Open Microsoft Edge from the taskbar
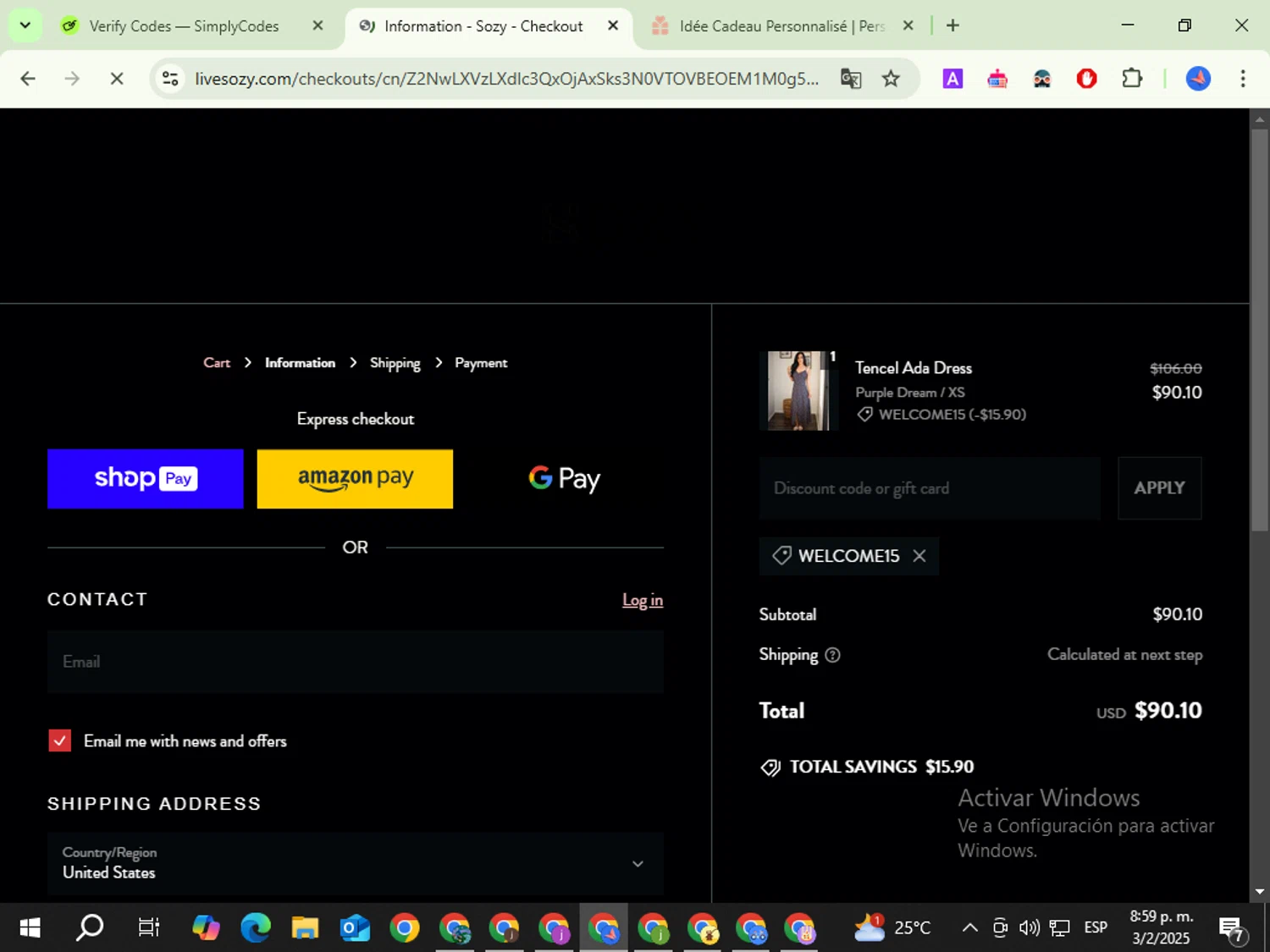Image resolution: width=1270 pixels, height=952 pixels. tap(255, 928)
